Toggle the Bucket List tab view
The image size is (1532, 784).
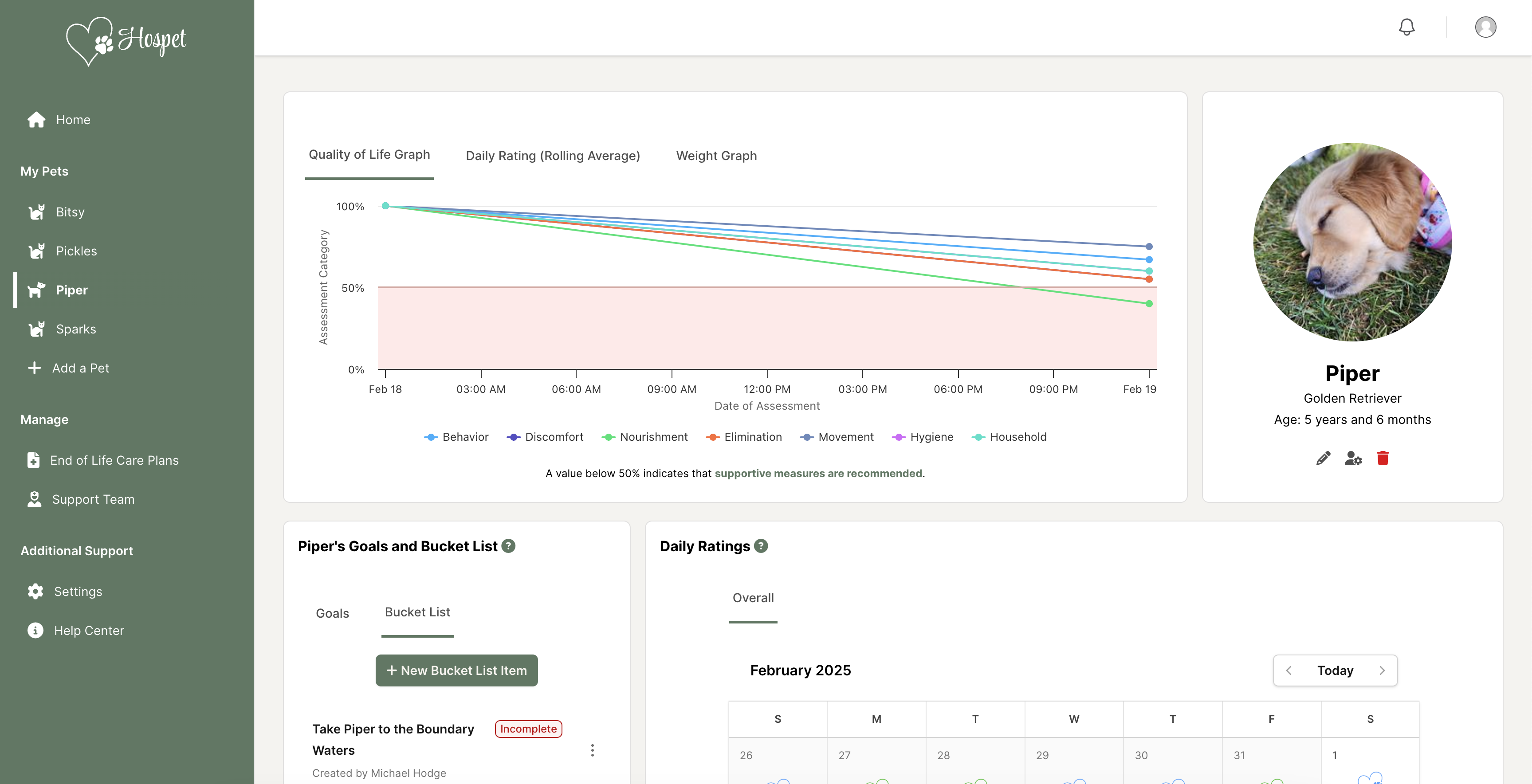pyautogui.click(x=417, y=611)
